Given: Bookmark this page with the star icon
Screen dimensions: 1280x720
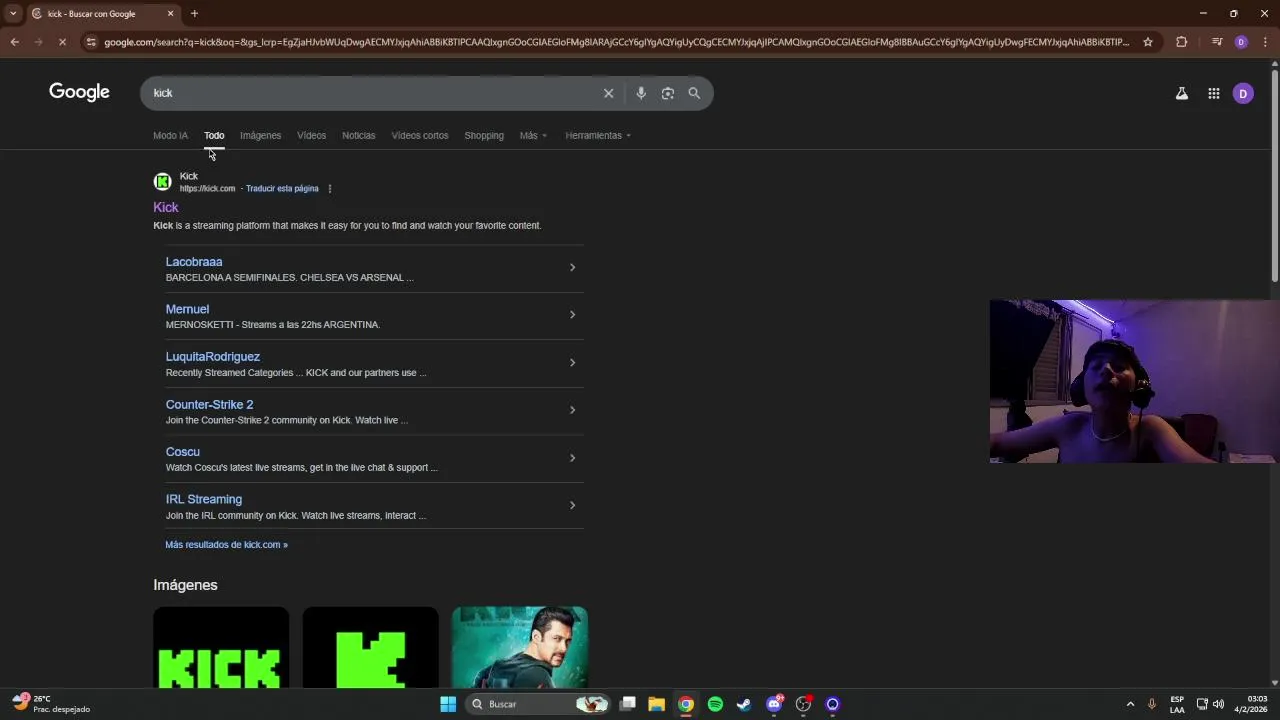Looking at the screenshot, I should 1148,42.
